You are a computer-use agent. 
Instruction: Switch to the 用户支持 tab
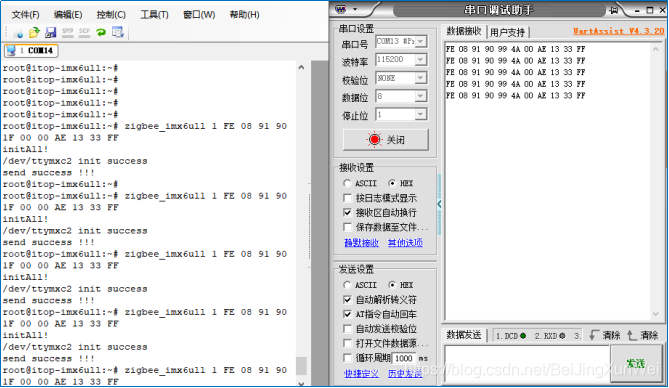click(507, 32)
